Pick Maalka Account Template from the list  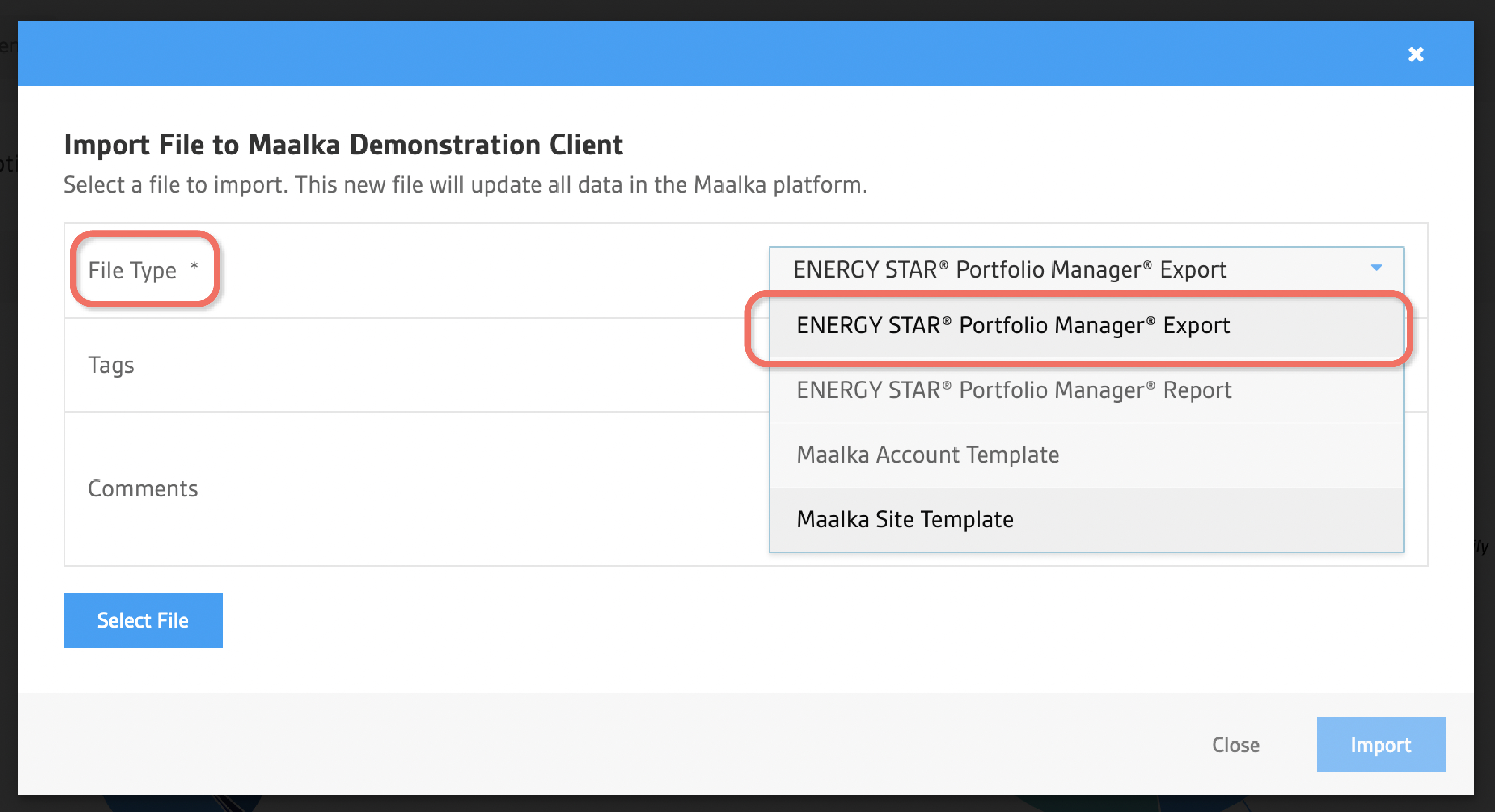1086,455
